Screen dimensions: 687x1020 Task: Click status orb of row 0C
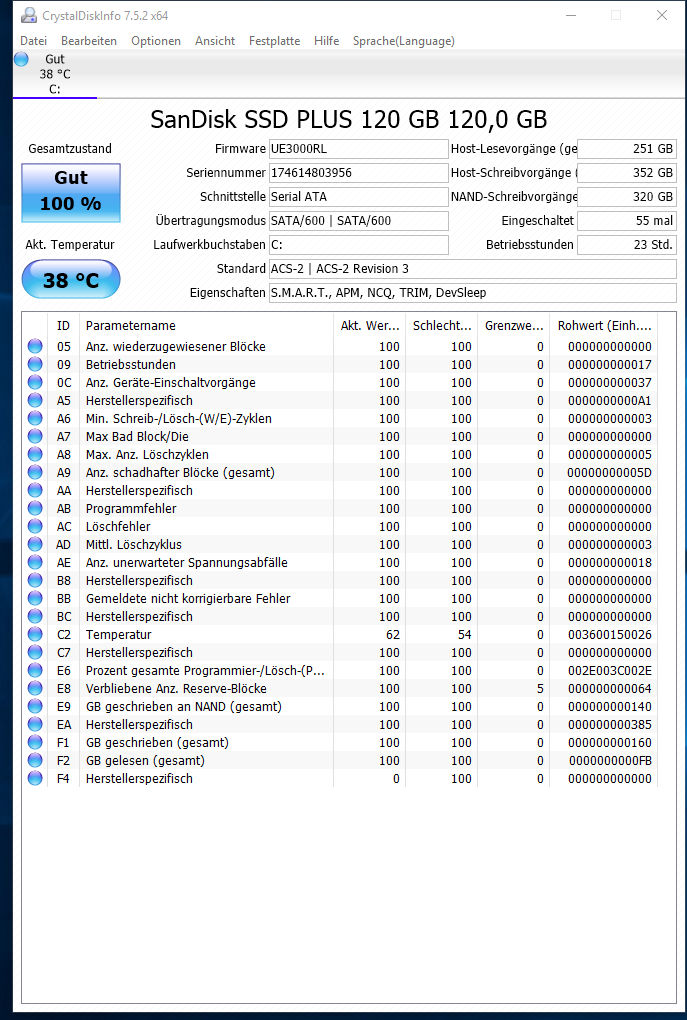34,382
